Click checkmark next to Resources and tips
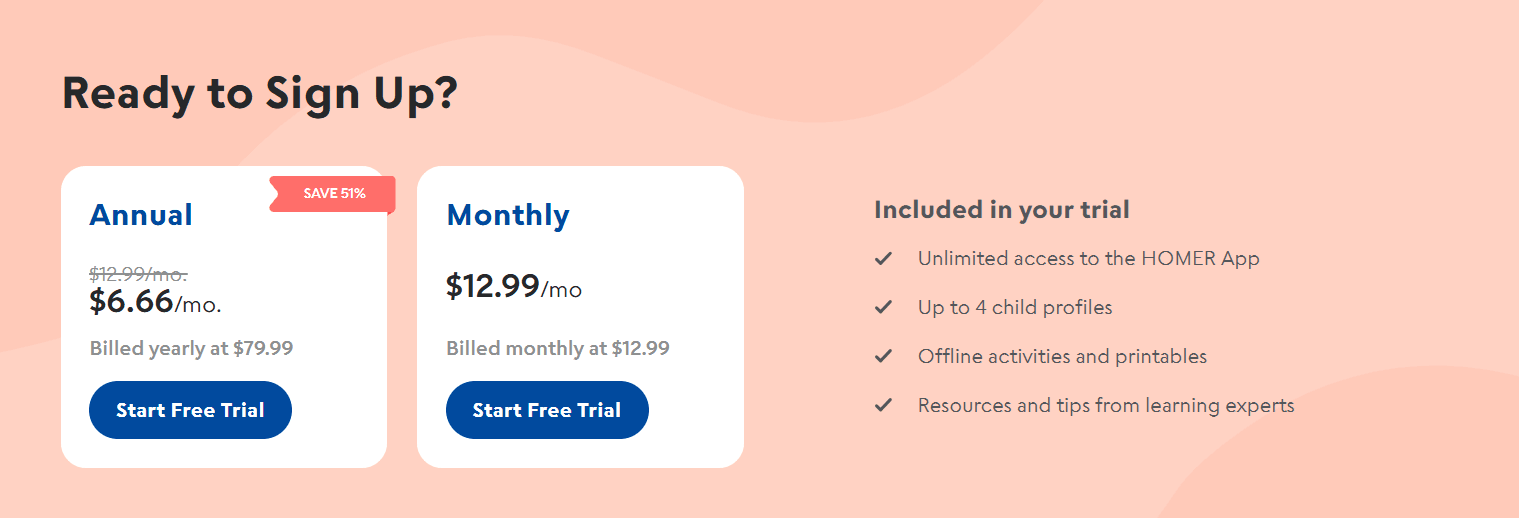1519x518 pixels. (x=883, y=406)
